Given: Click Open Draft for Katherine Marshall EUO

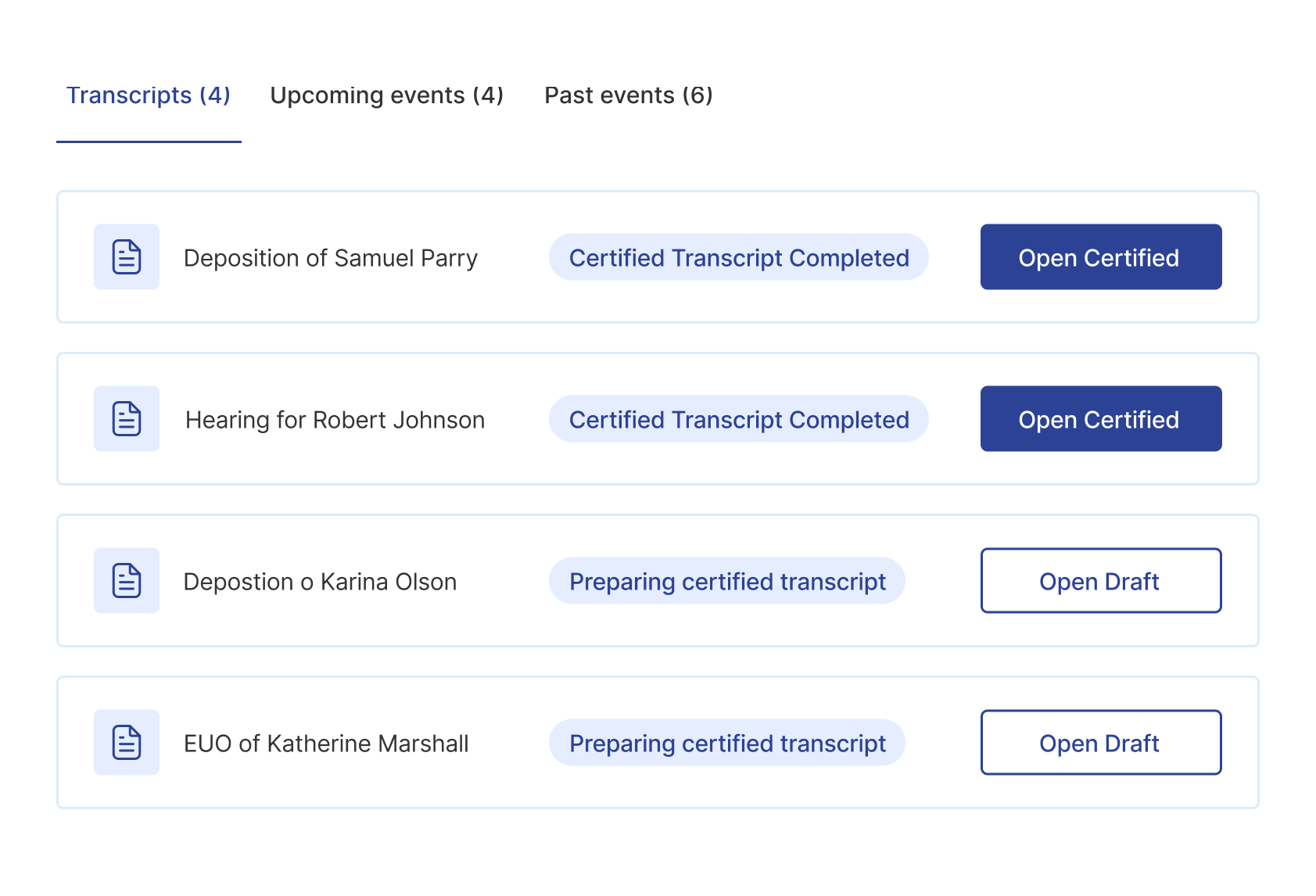Looking at the screenshot, I should [x=1100, y=743].
